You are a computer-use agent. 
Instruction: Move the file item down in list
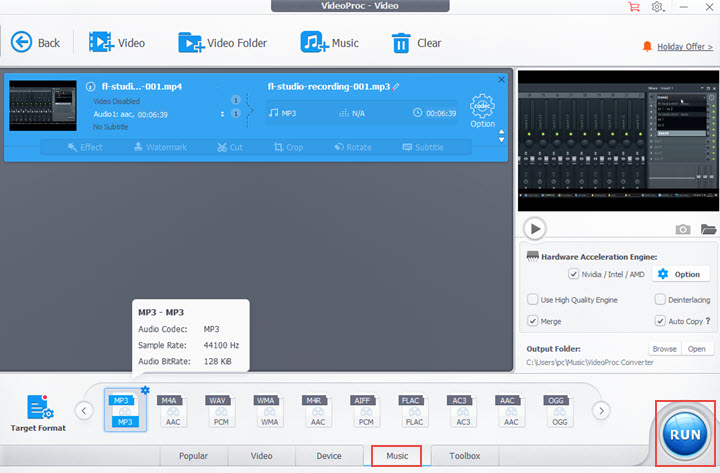coord(501,140)
